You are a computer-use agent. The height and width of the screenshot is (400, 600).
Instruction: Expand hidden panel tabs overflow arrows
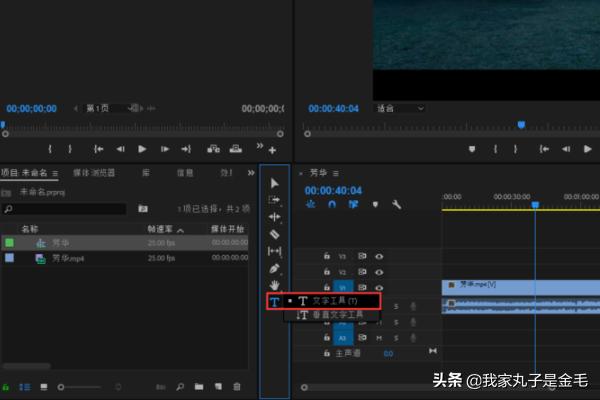tap(250, 172)
